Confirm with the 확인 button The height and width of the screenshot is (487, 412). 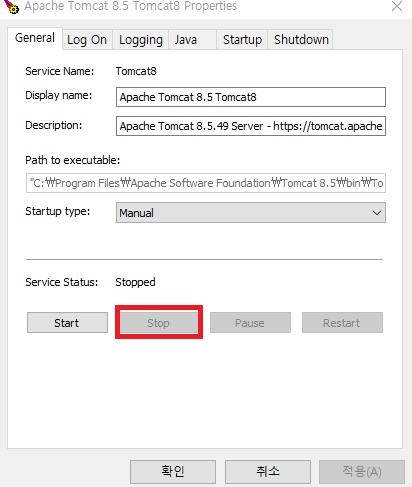173,472
